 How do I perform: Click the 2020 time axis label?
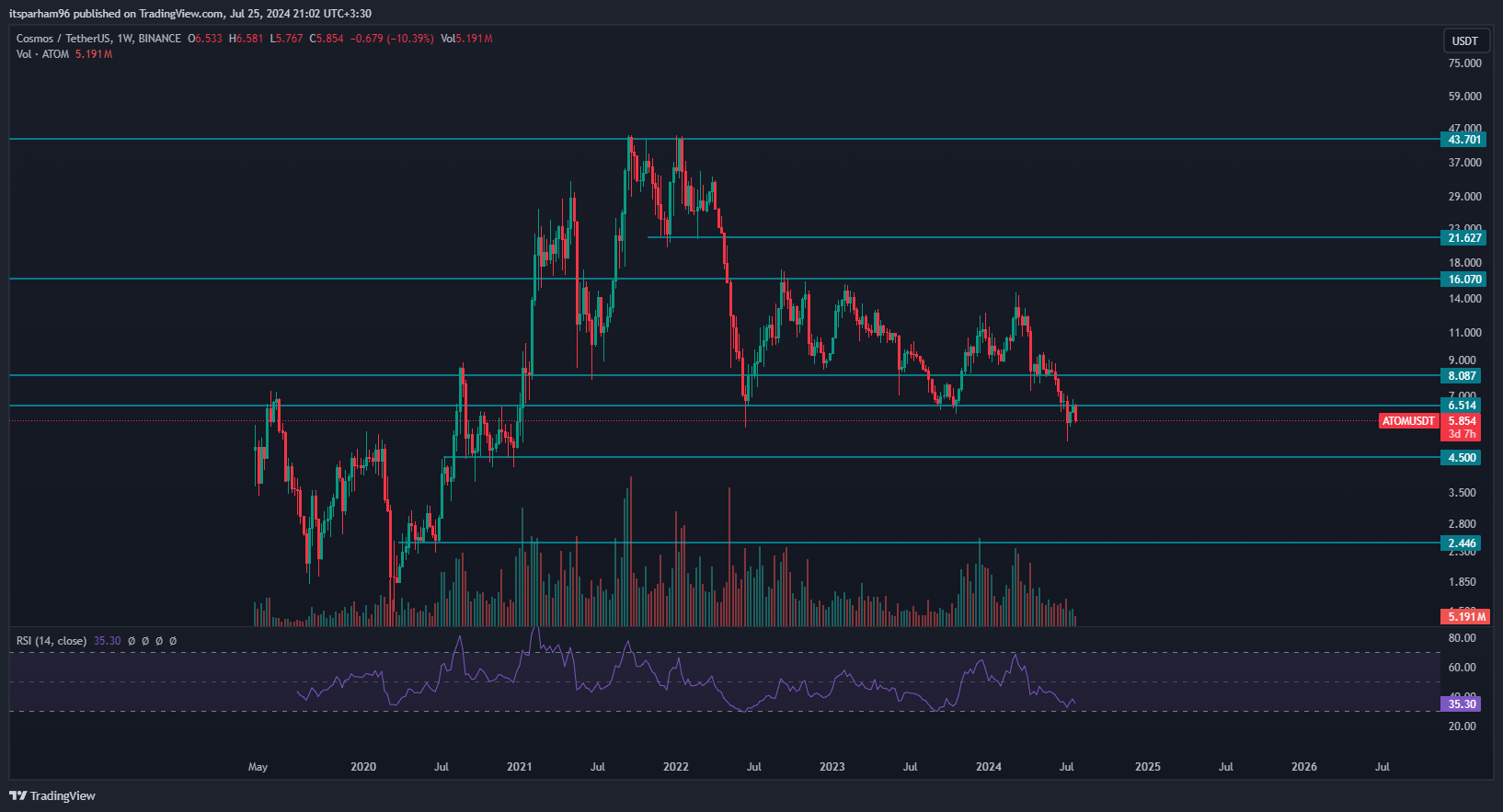point(363,767)
